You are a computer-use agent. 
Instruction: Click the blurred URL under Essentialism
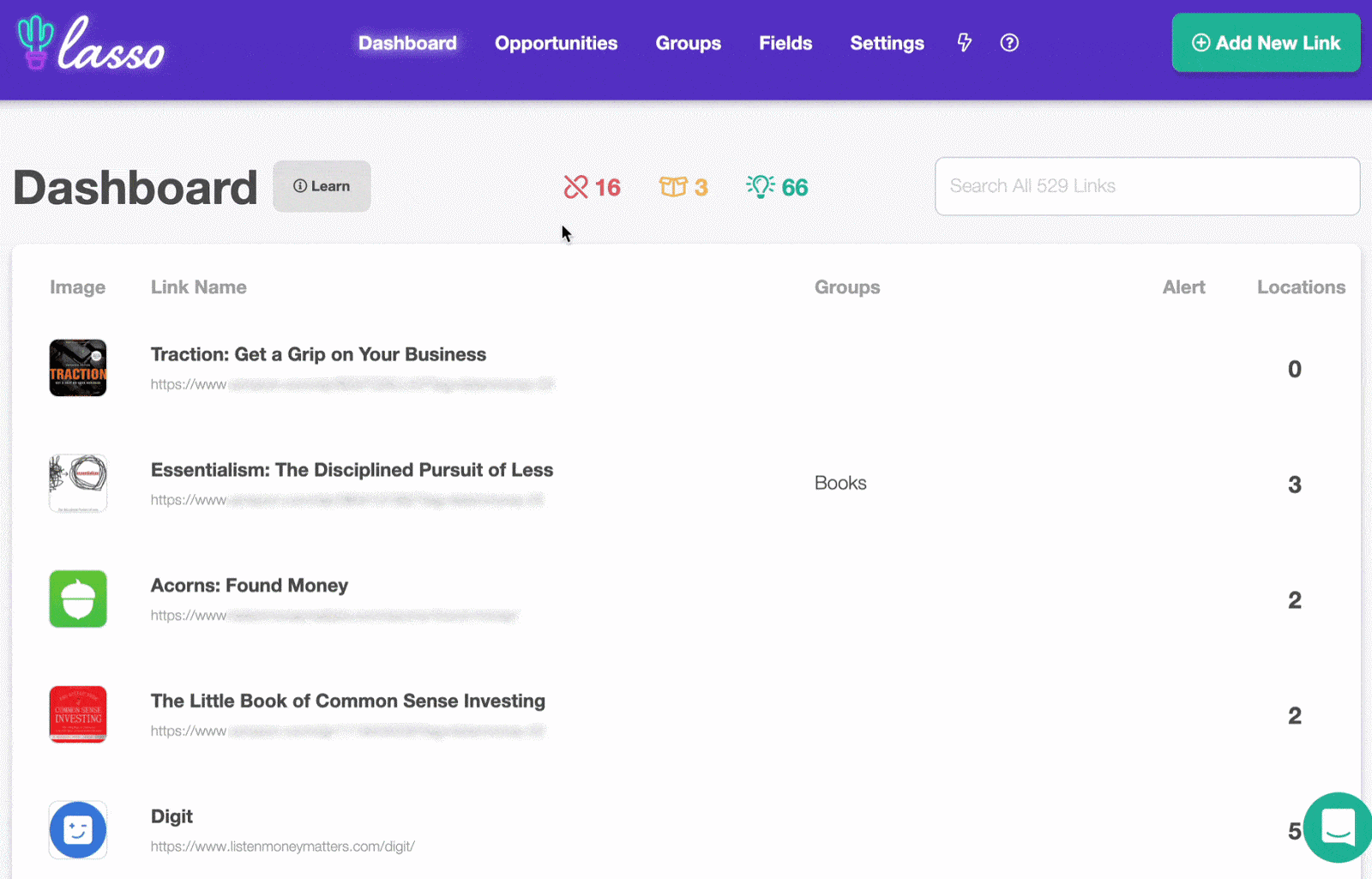347,500
